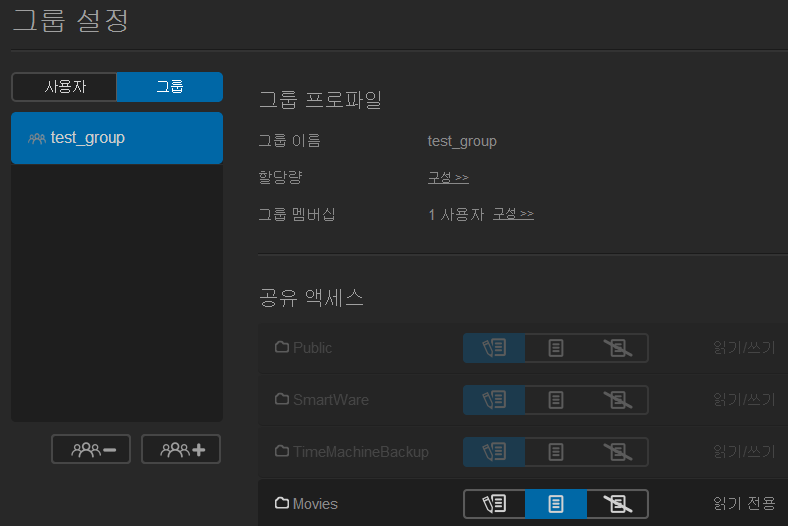Set SmartWare share to read-only
This screenshot has width=788, height=526.
click(556, 400)
